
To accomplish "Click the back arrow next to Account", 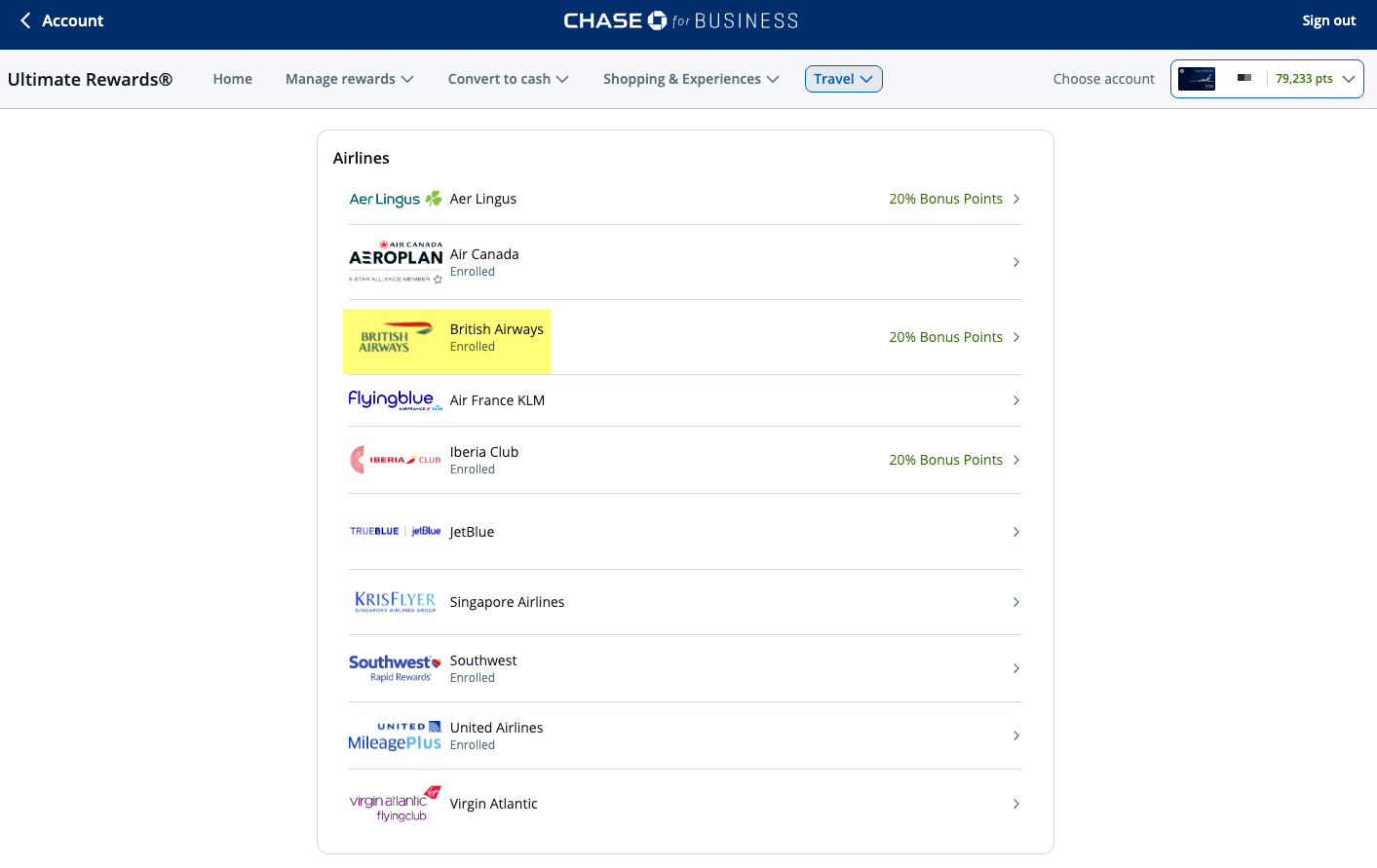I will pyautogui.click(x=22, y=19).
